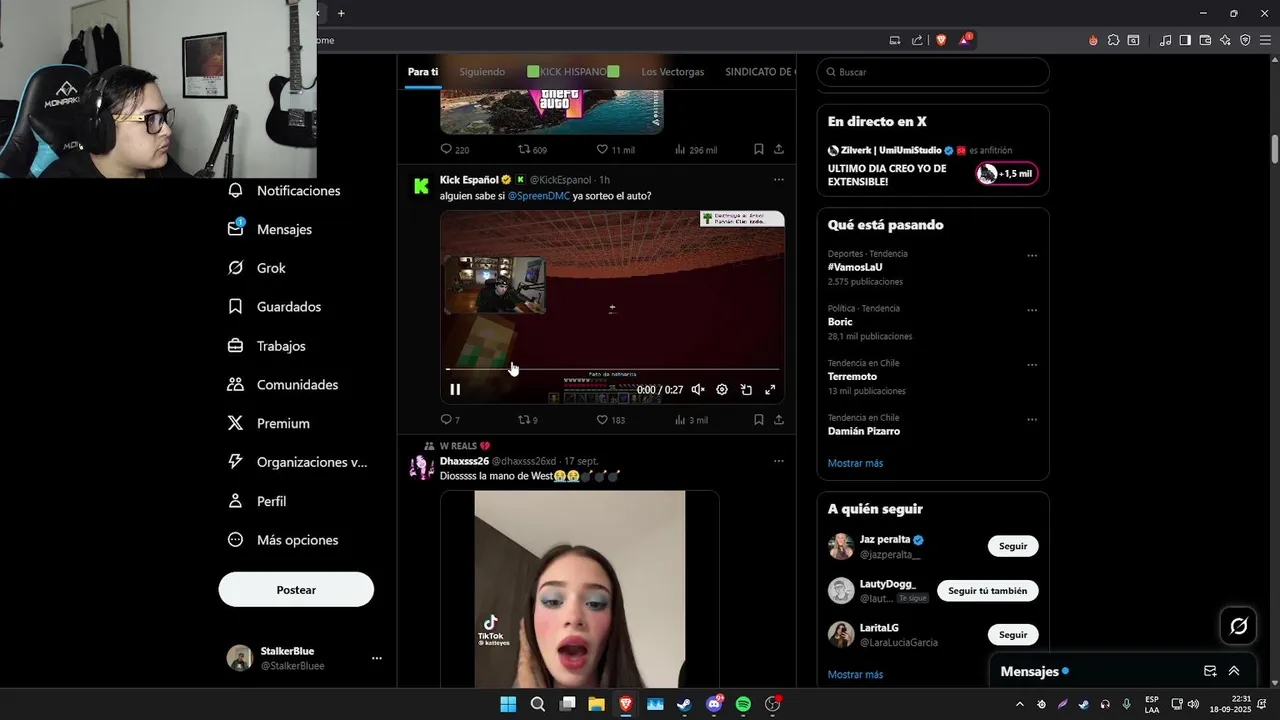Open more options on the Kick Español post
The width and height of the screenshot is (1280, 720).
[x=779, y=180]
